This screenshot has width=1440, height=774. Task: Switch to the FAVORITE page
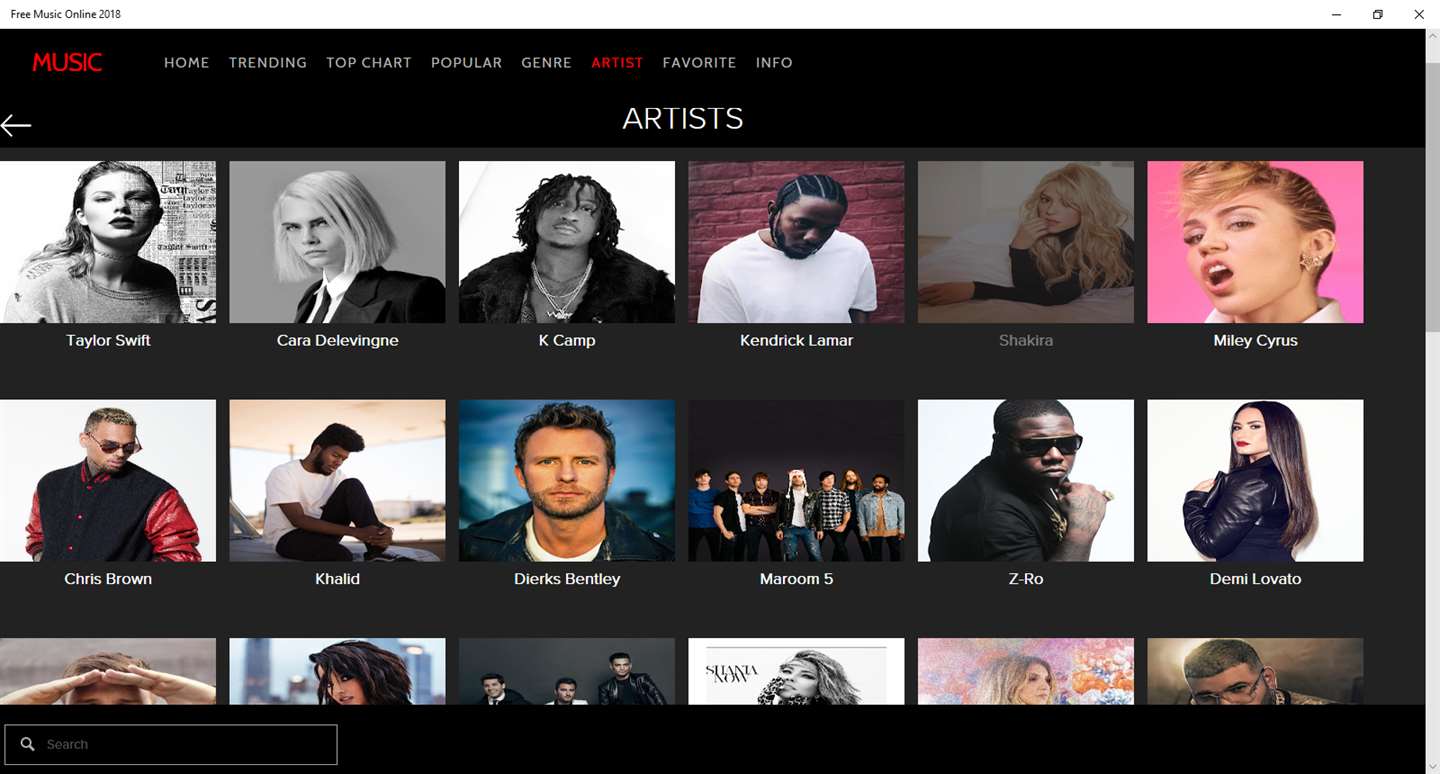click(x=699, y=62)
